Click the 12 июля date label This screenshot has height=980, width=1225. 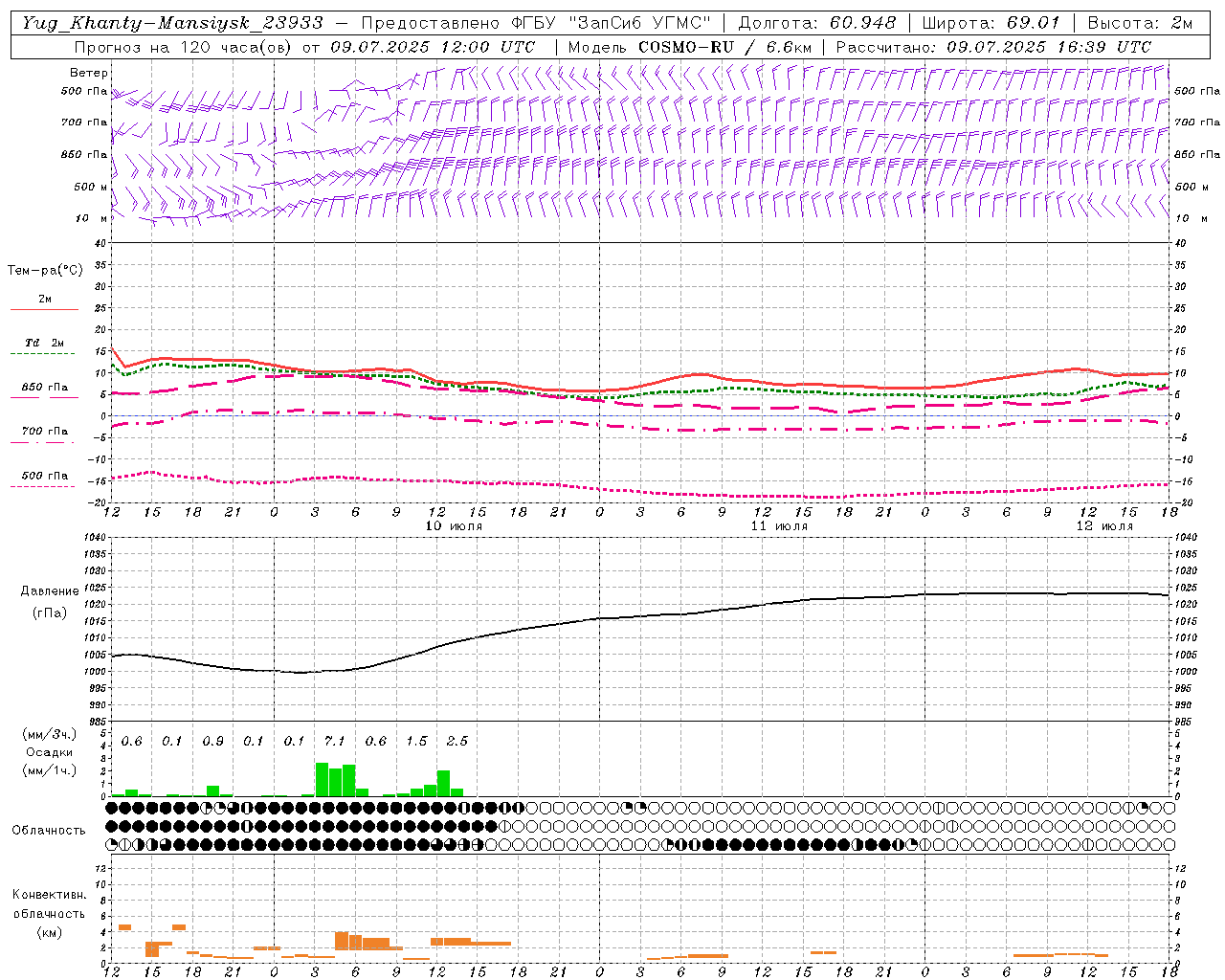click(1104, 526)
